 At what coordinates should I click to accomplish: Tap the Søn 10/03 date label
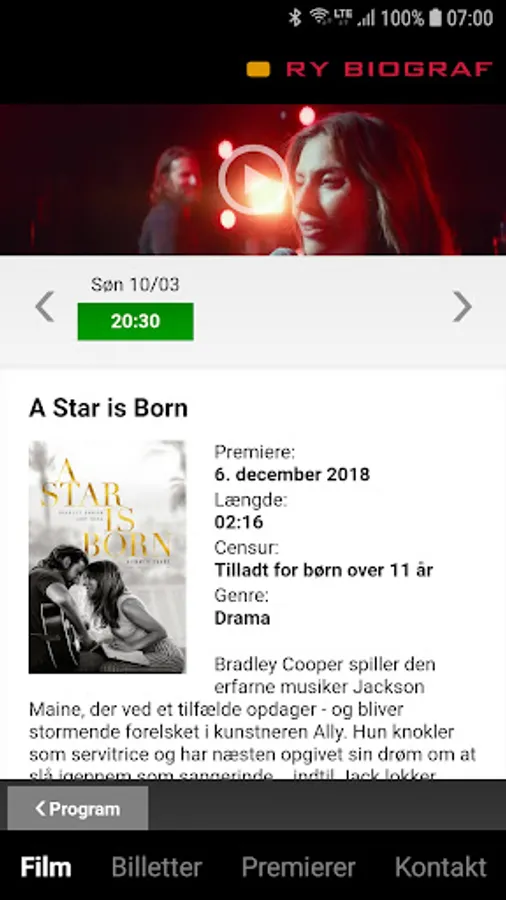coord(135,284)
